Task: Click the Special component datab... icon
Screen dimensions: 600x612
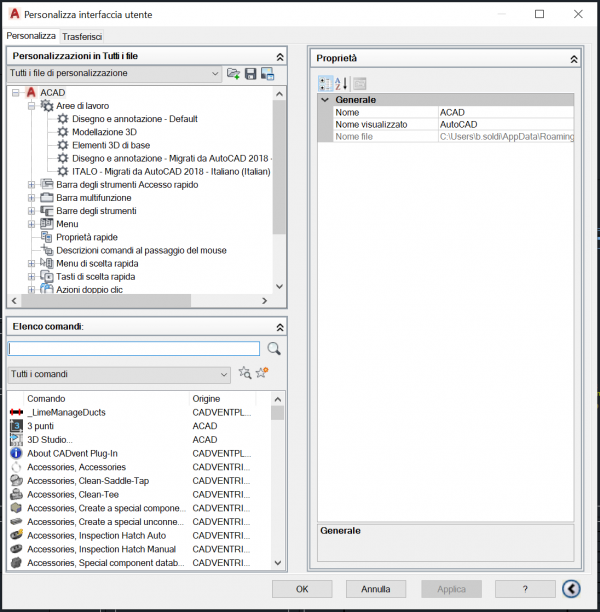Action: 16,562
